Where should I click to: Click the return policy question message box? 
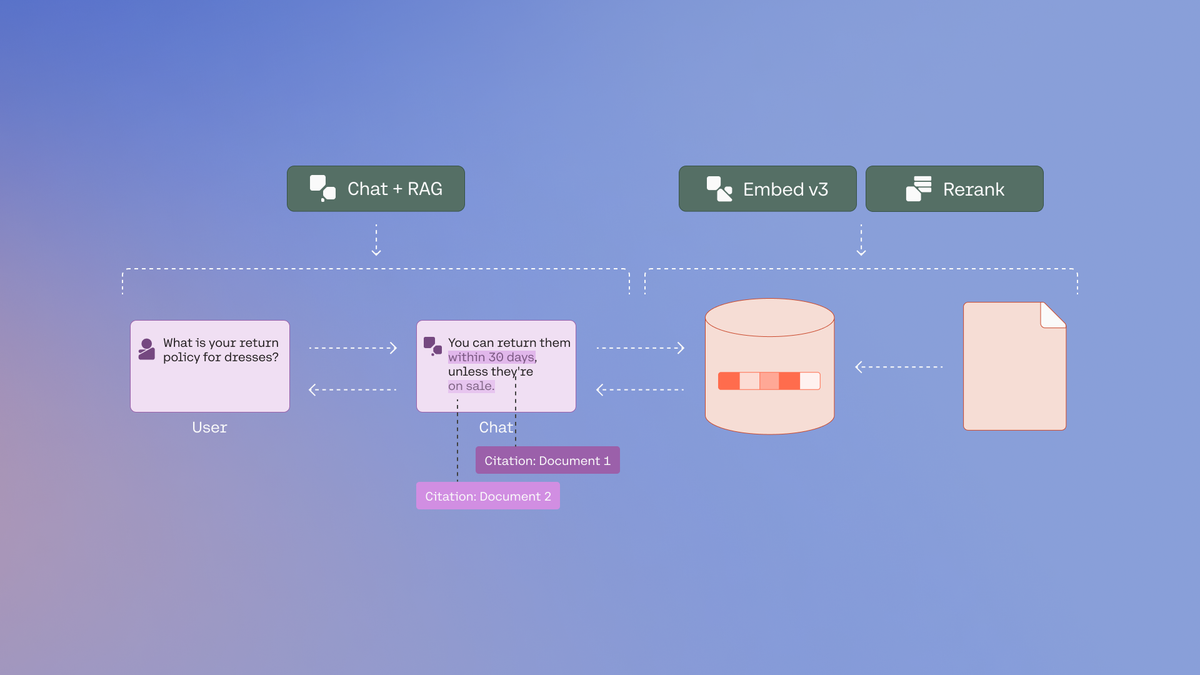click(209, 365)
